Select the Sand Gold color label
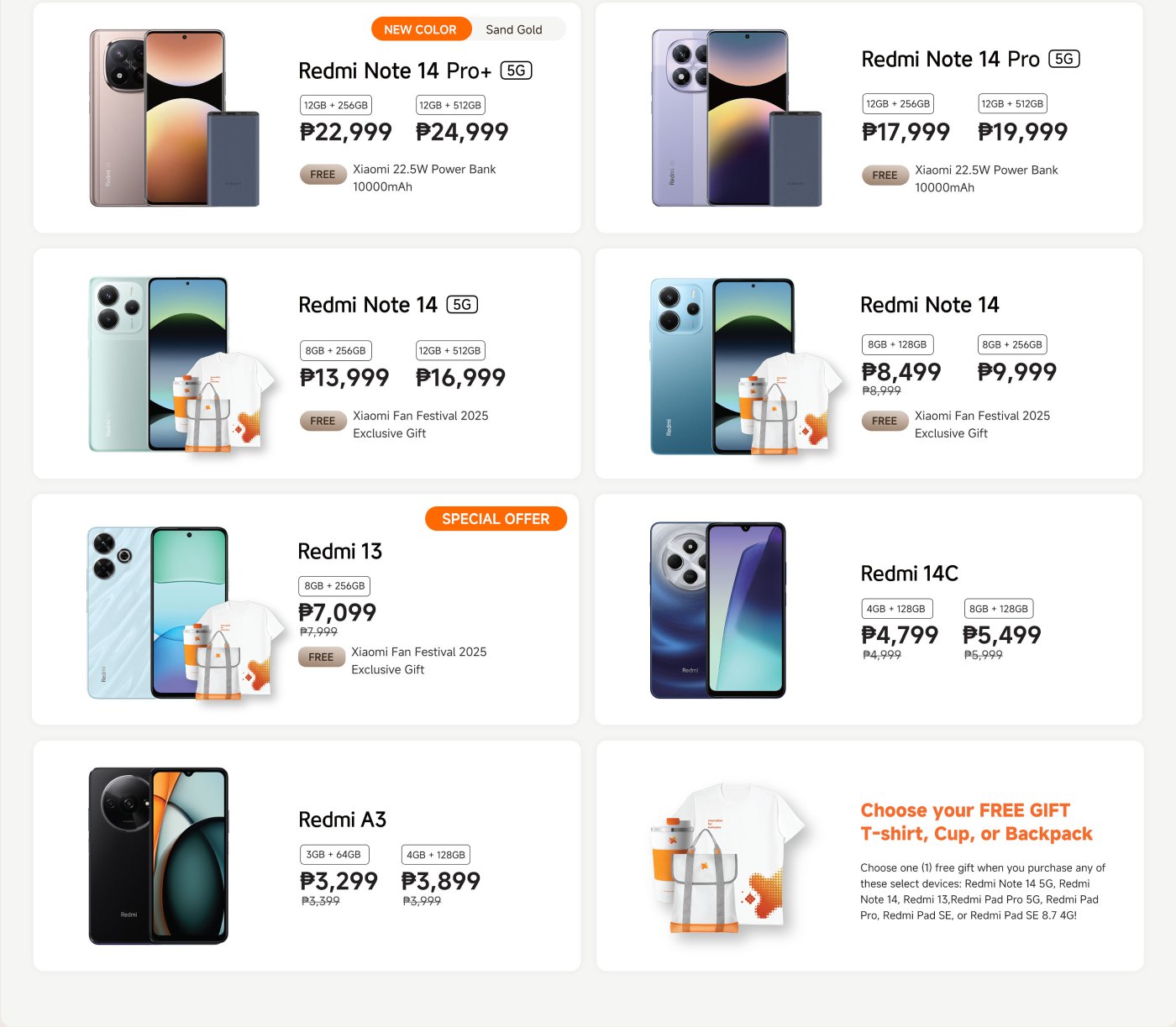The height and width of the screenshot is (1027, 1176). tap(514, 29)
